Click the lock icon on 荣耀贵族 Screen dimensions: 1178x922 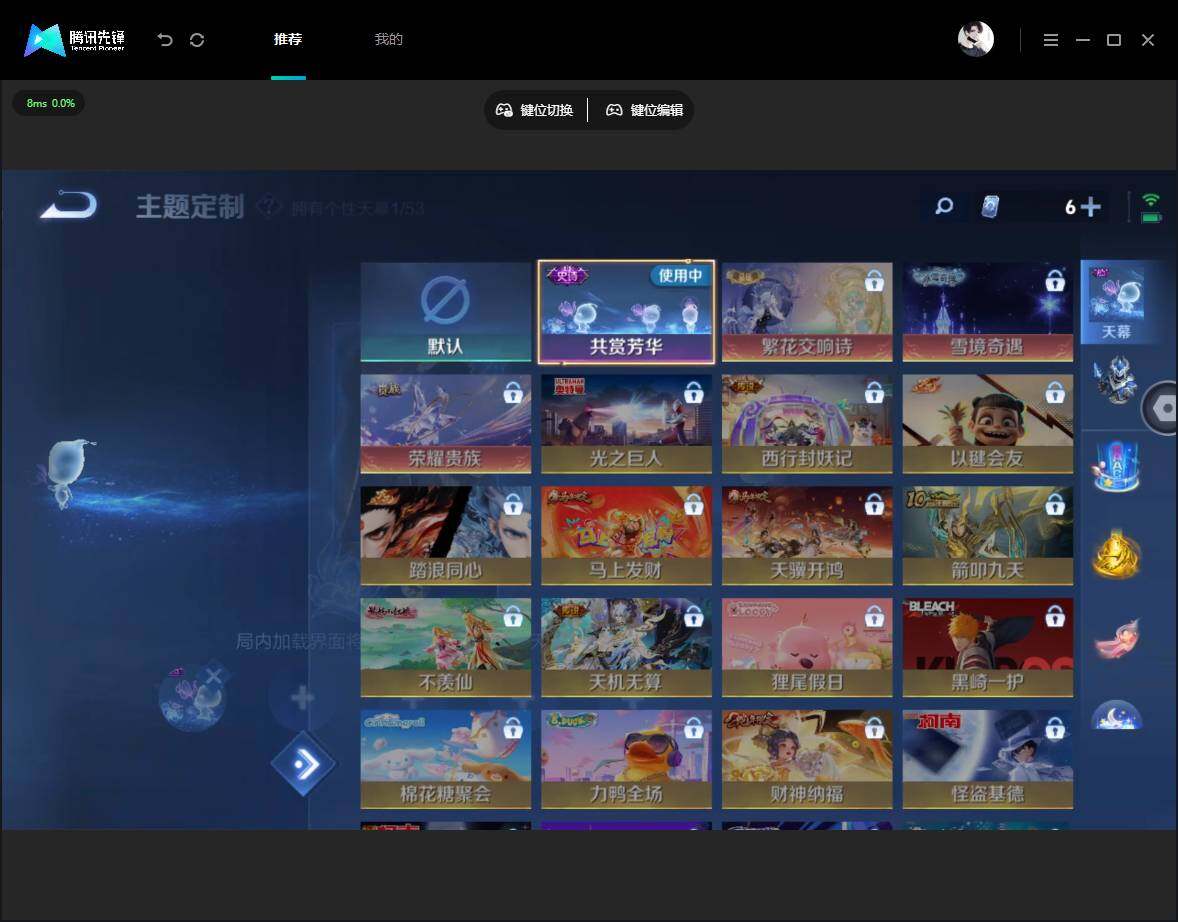513,392
